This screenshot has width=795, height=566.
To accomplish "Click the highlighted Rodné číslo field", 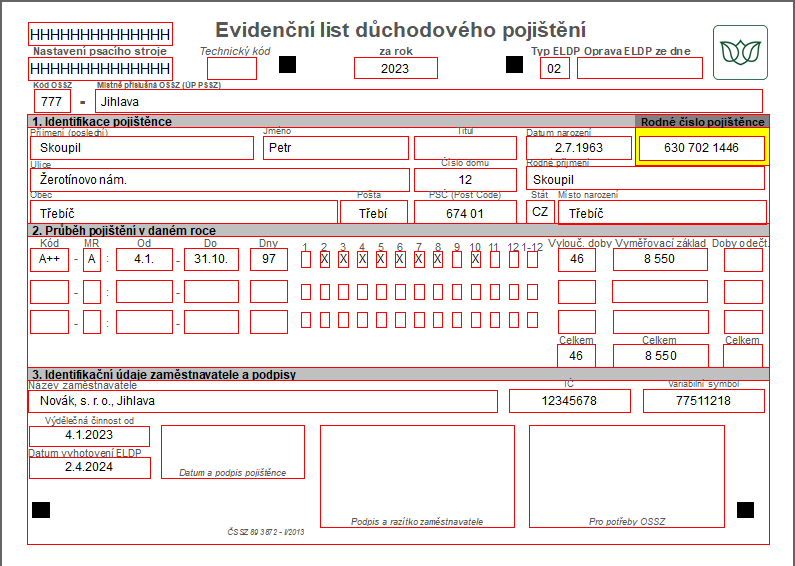I will click(x=702, y=148).
